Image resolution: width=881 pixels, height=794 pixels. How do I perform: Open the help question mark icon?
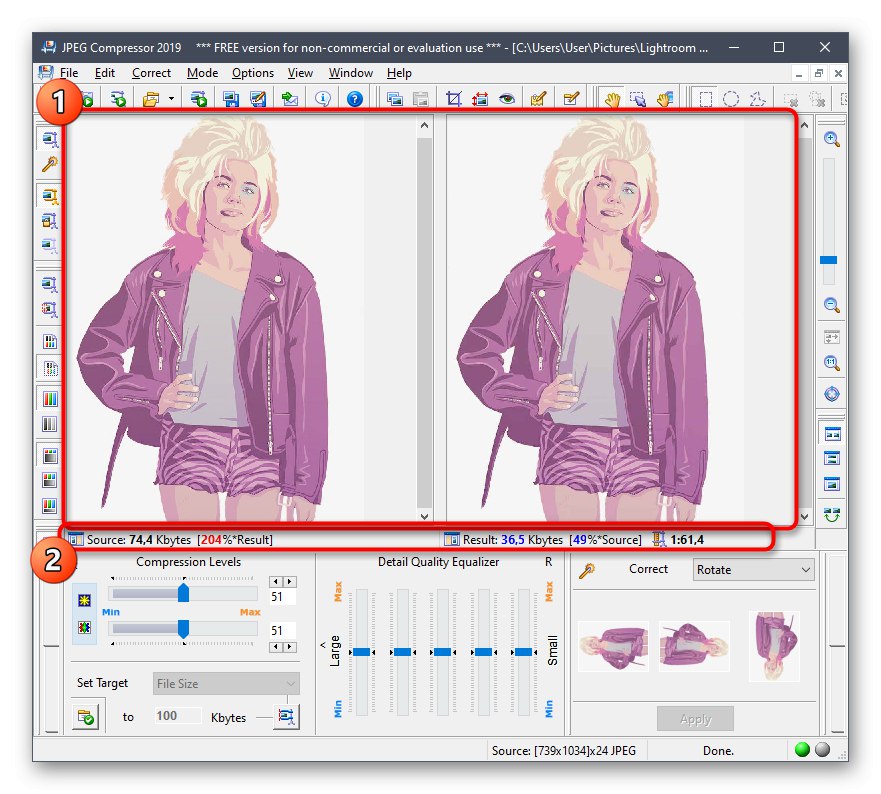pos(355,99)
